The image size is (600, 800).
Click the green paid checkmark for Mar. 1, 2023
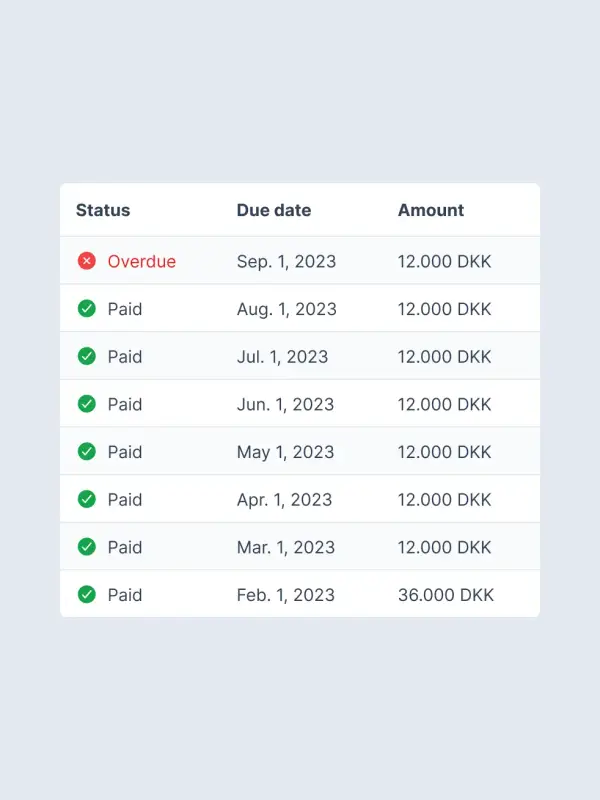[87, 547]
